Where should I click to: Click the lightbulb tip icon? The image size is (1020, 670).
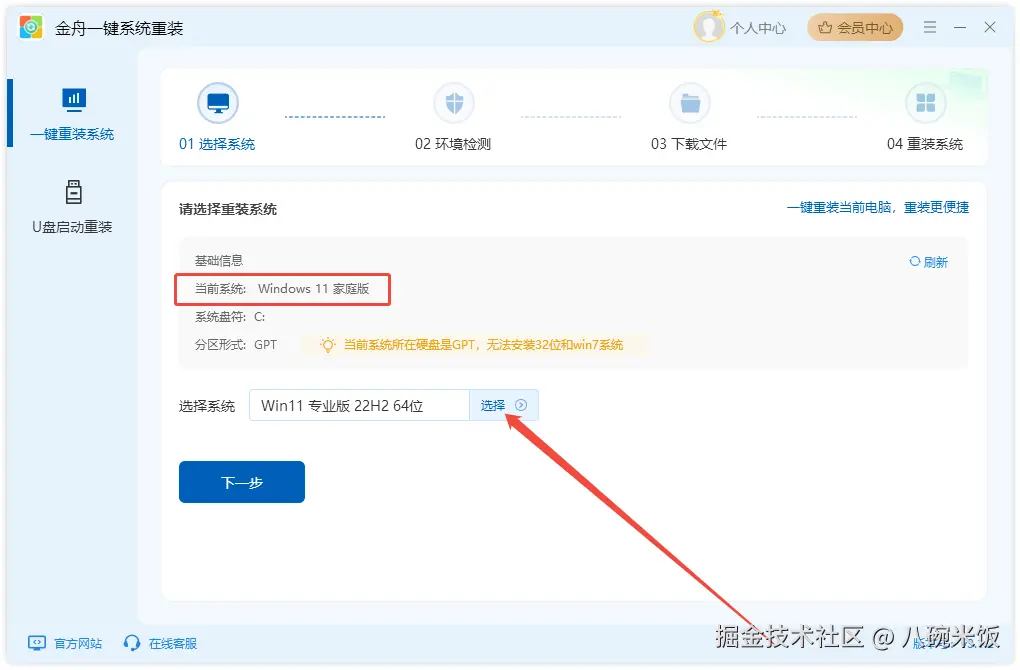coord(328,345)
